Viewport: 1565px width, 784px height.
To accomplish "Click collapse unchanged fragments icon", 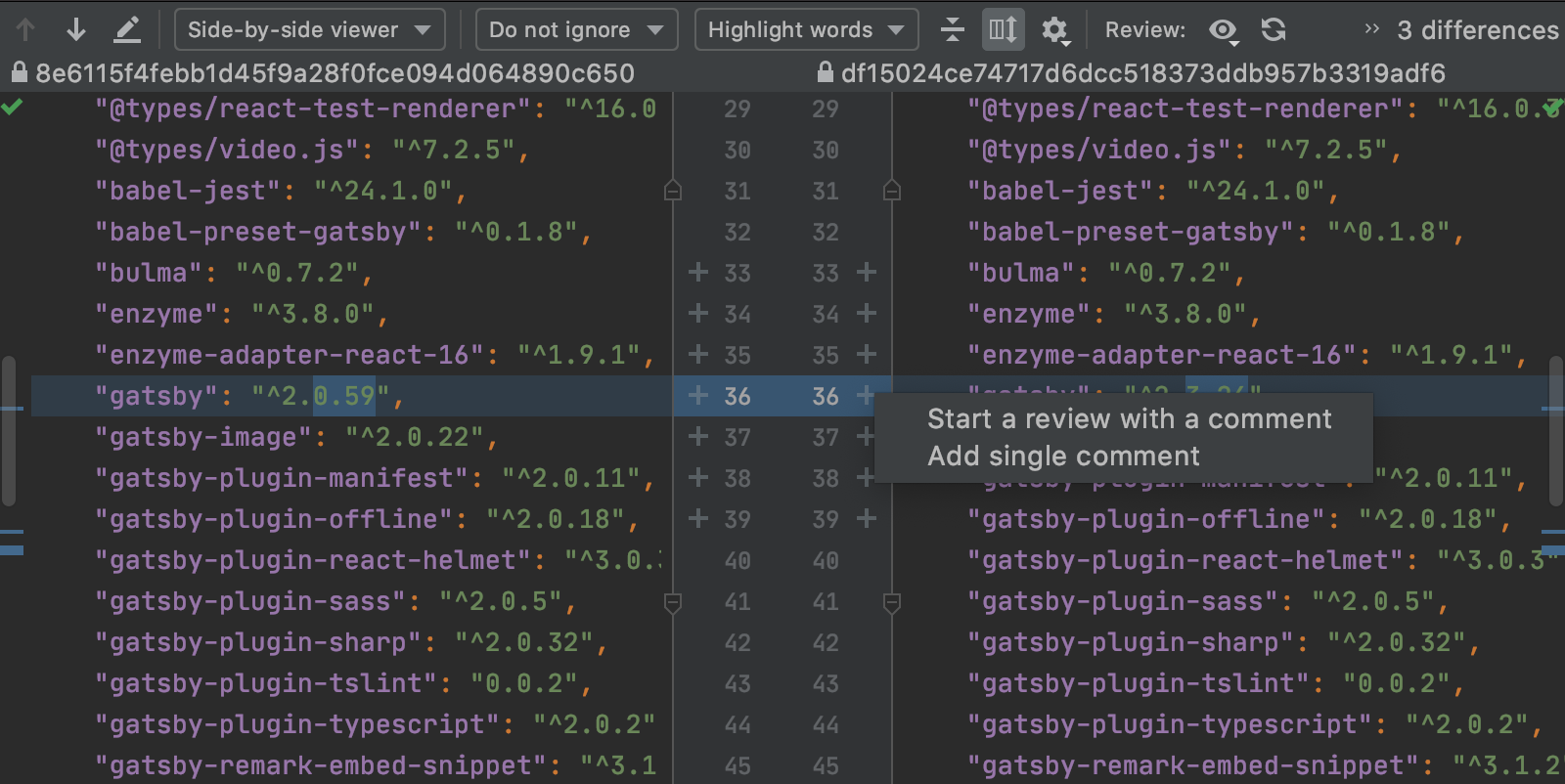I will click(x=952, y=30).
